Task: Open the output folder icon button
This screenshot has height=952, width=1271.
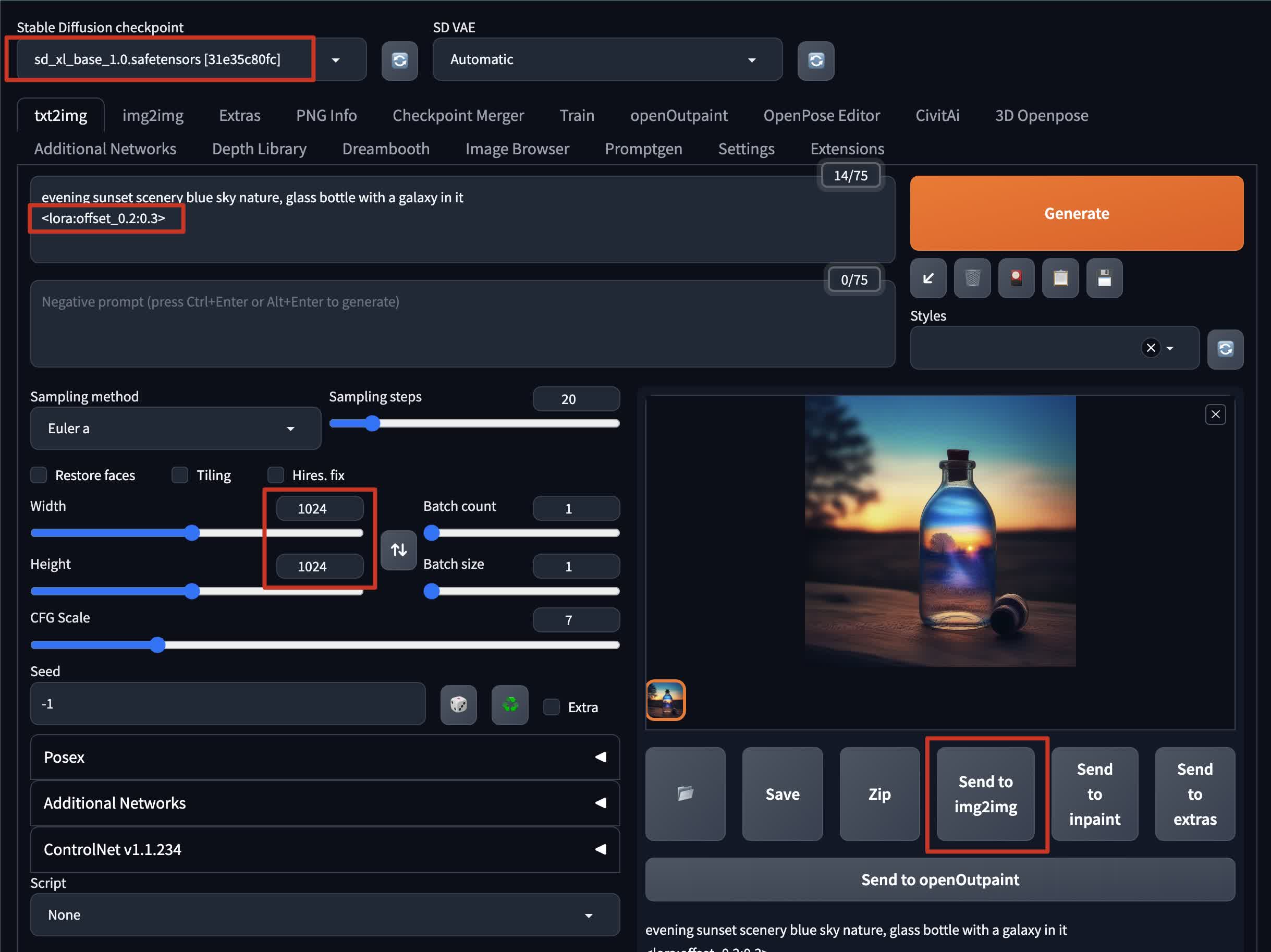Action: tap(685, 794)
